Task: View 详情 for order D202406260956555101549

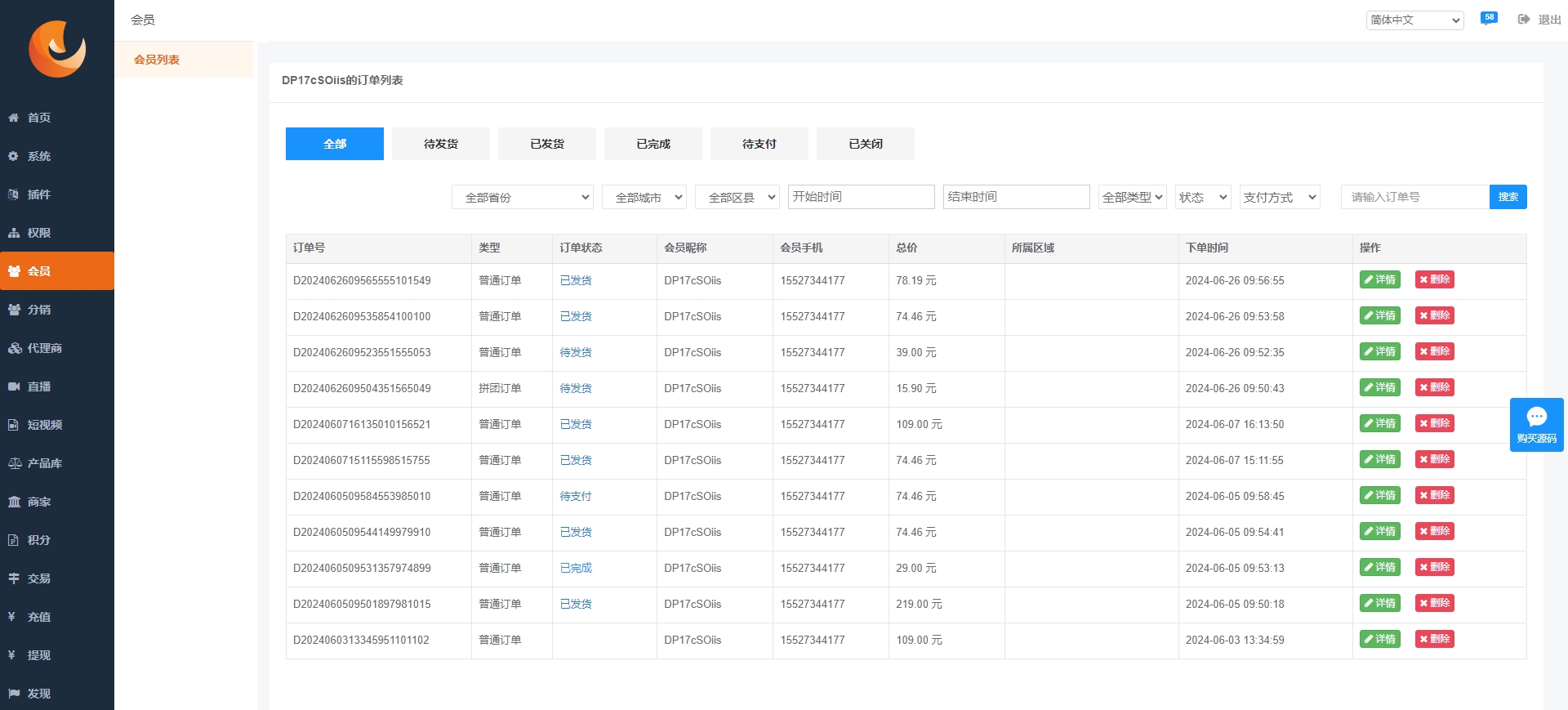Action: 1379,279
